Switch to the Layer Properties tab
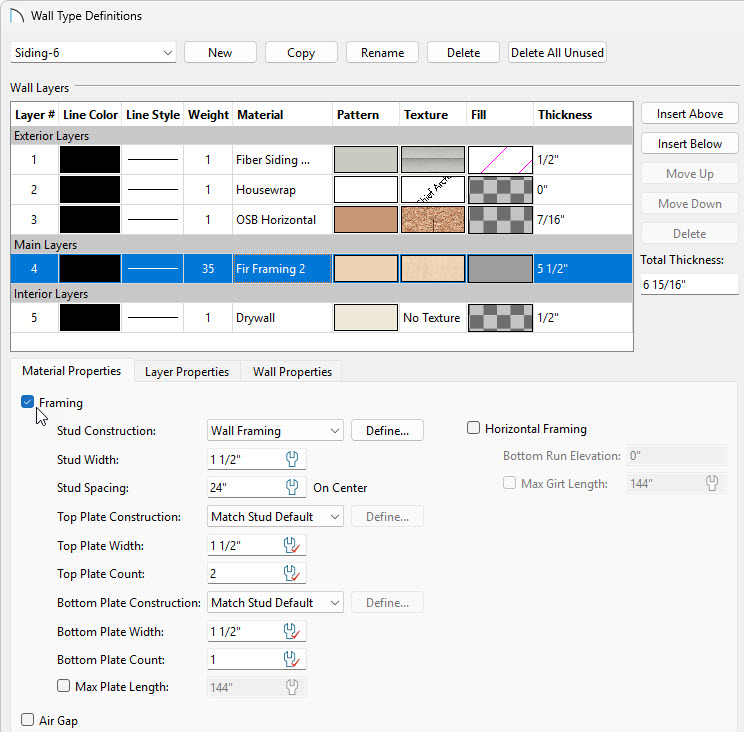This screenshot has height=732, width=744. (x=187, y=372)
